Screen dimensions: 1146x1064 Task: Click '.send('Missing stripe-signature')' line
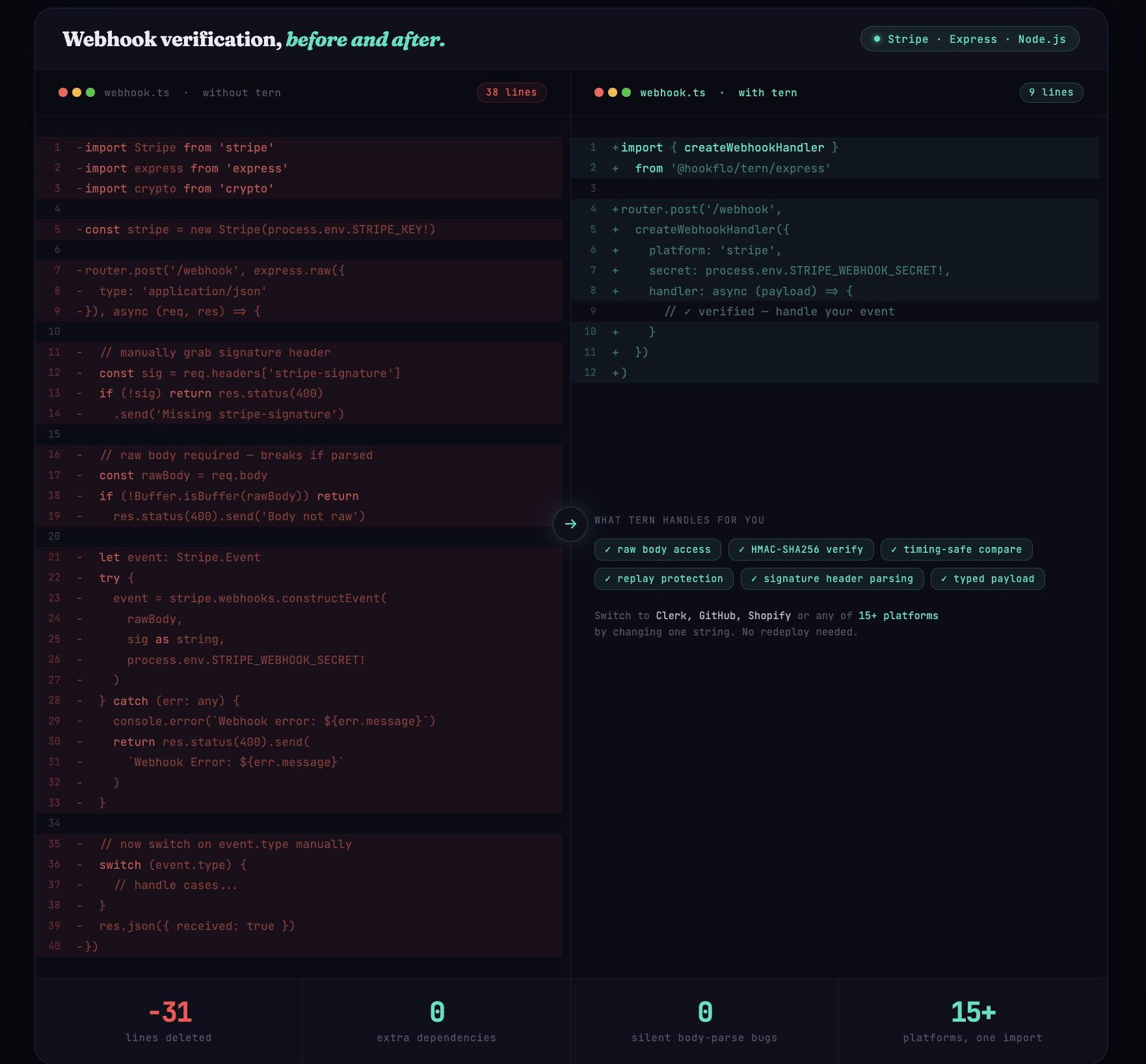(299, 414)
